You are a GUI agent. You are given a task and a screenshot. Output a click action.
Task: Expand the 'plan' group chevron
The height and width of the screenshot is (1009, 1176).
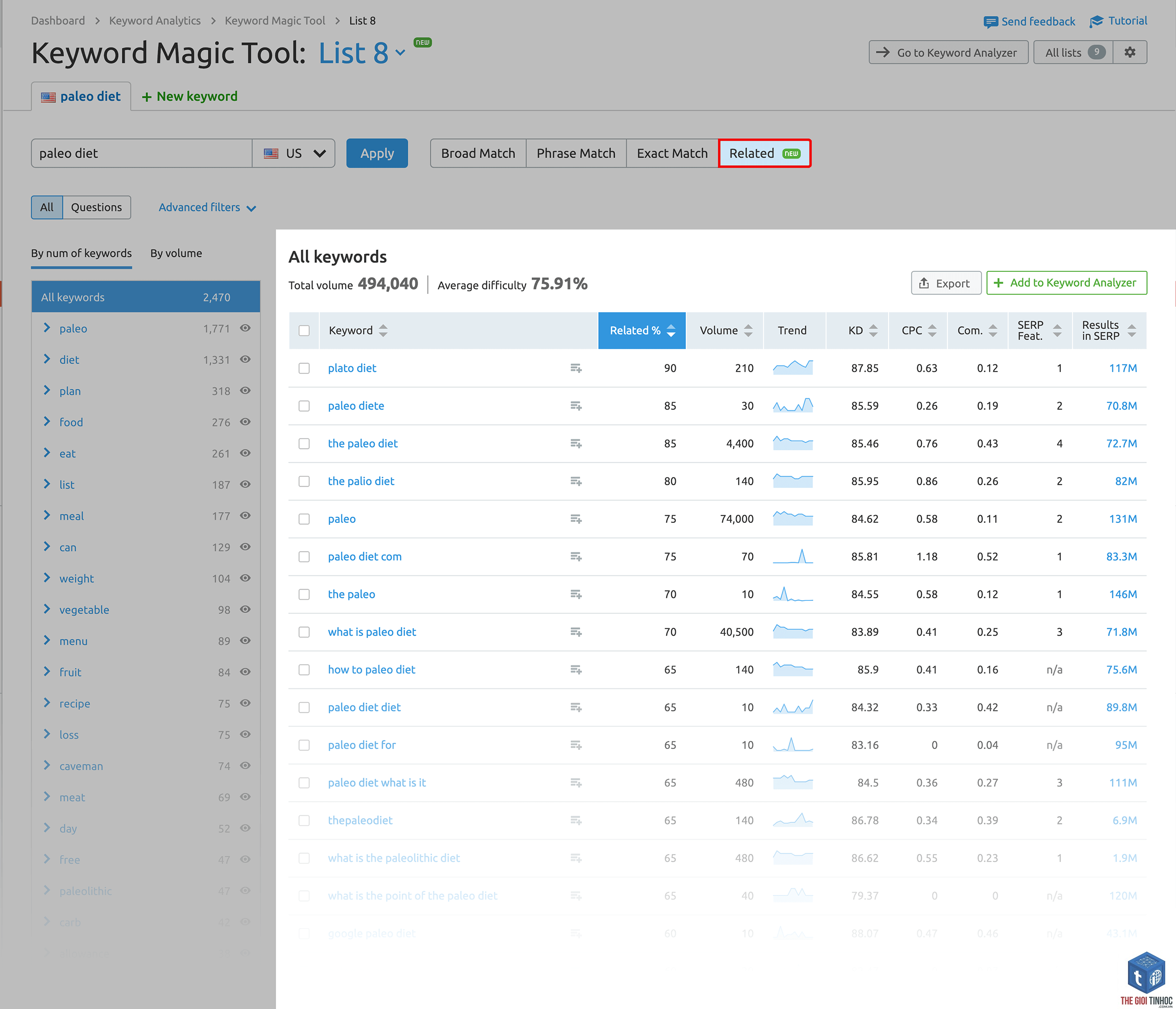tap(47, 390)
